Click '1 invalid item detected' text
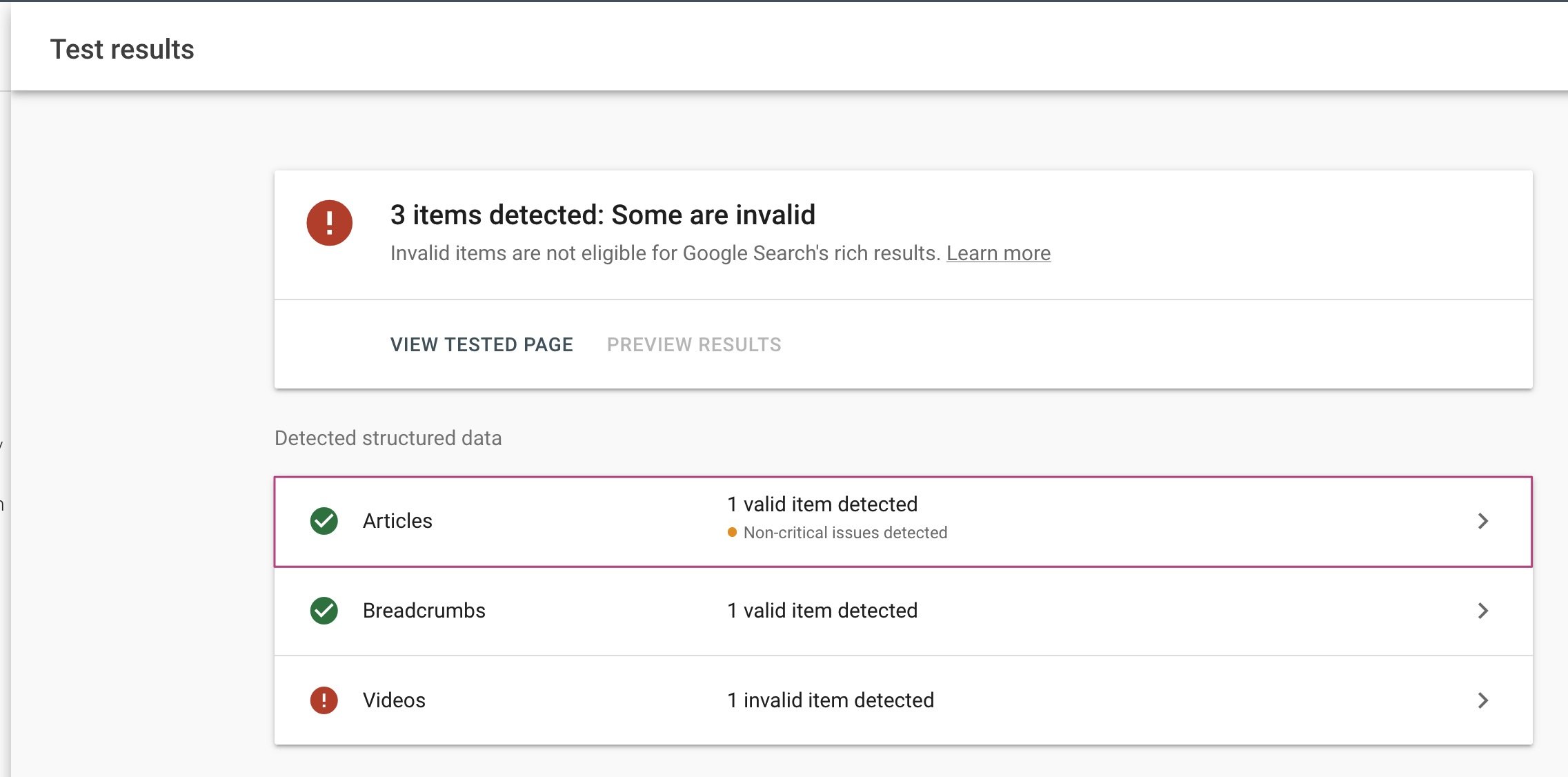The image size is (1568, 777). point(830,700)
